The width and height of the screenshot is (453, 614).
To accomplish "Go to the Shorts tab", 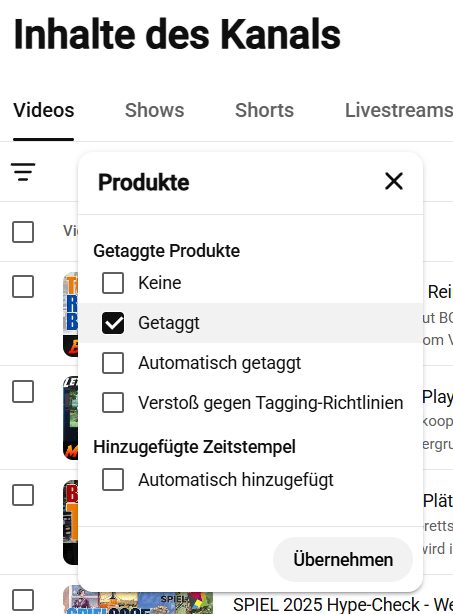I will coord(264,110).
